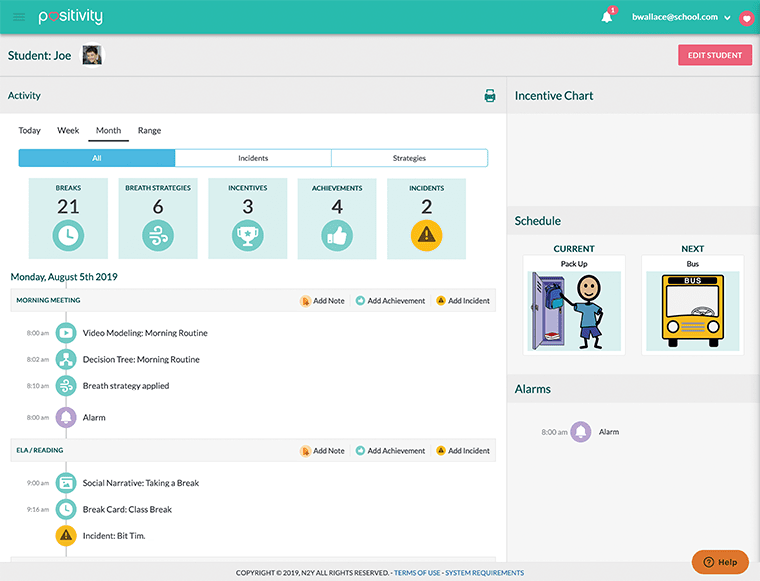Add Incident to Morning Meeting
The height and width of the screenshot is (581, 760).
[x=463, y=301]
